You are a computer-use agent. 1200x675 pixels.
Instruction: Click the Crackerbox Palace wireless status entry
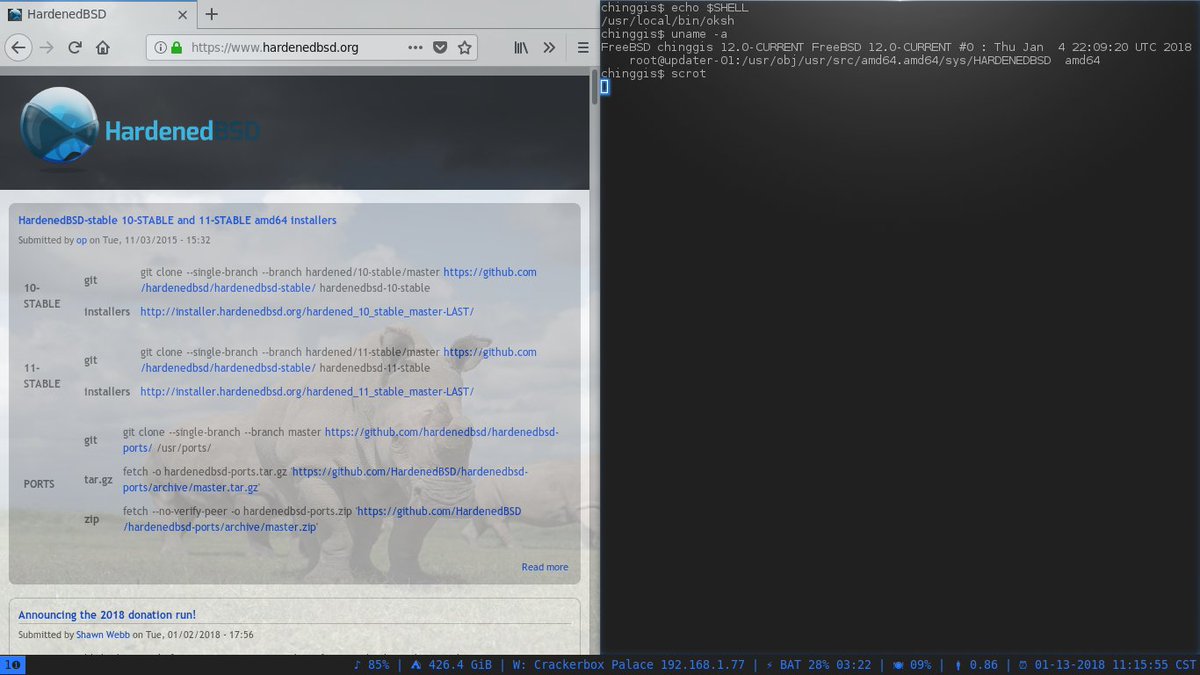click(628, 665)
